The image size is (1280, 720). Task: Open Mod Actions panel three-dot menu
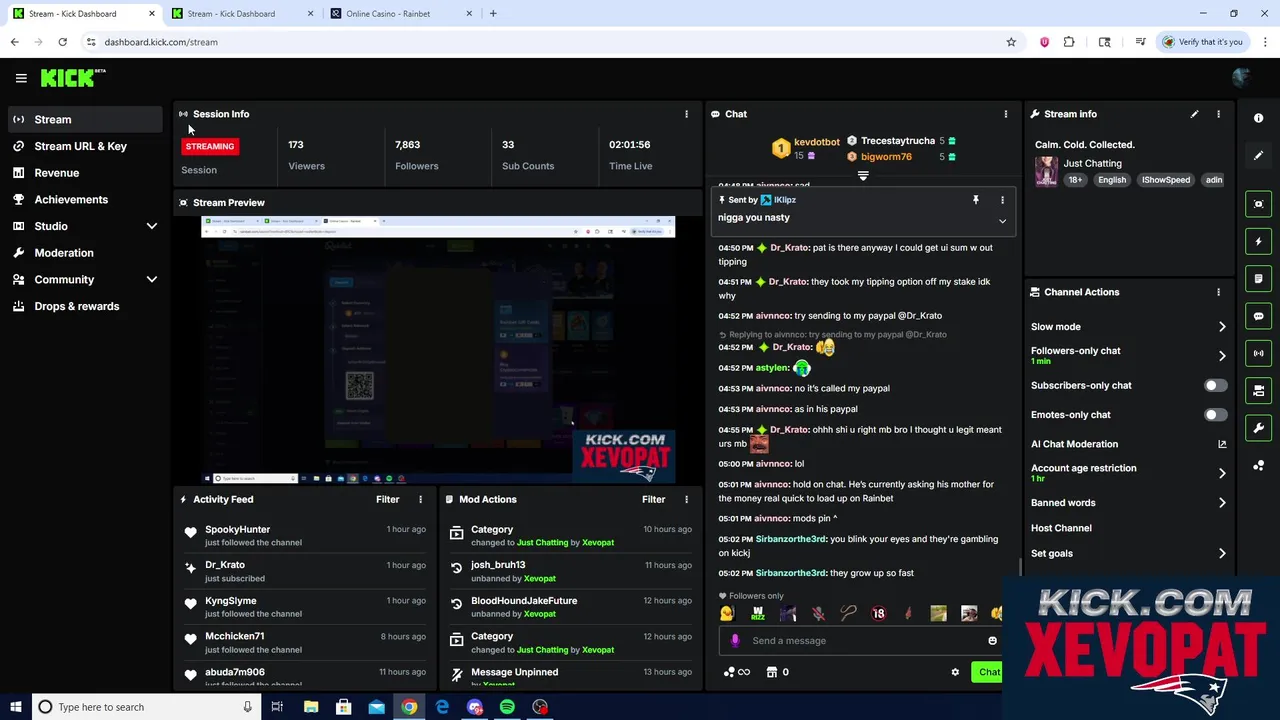tap(686, 499)
